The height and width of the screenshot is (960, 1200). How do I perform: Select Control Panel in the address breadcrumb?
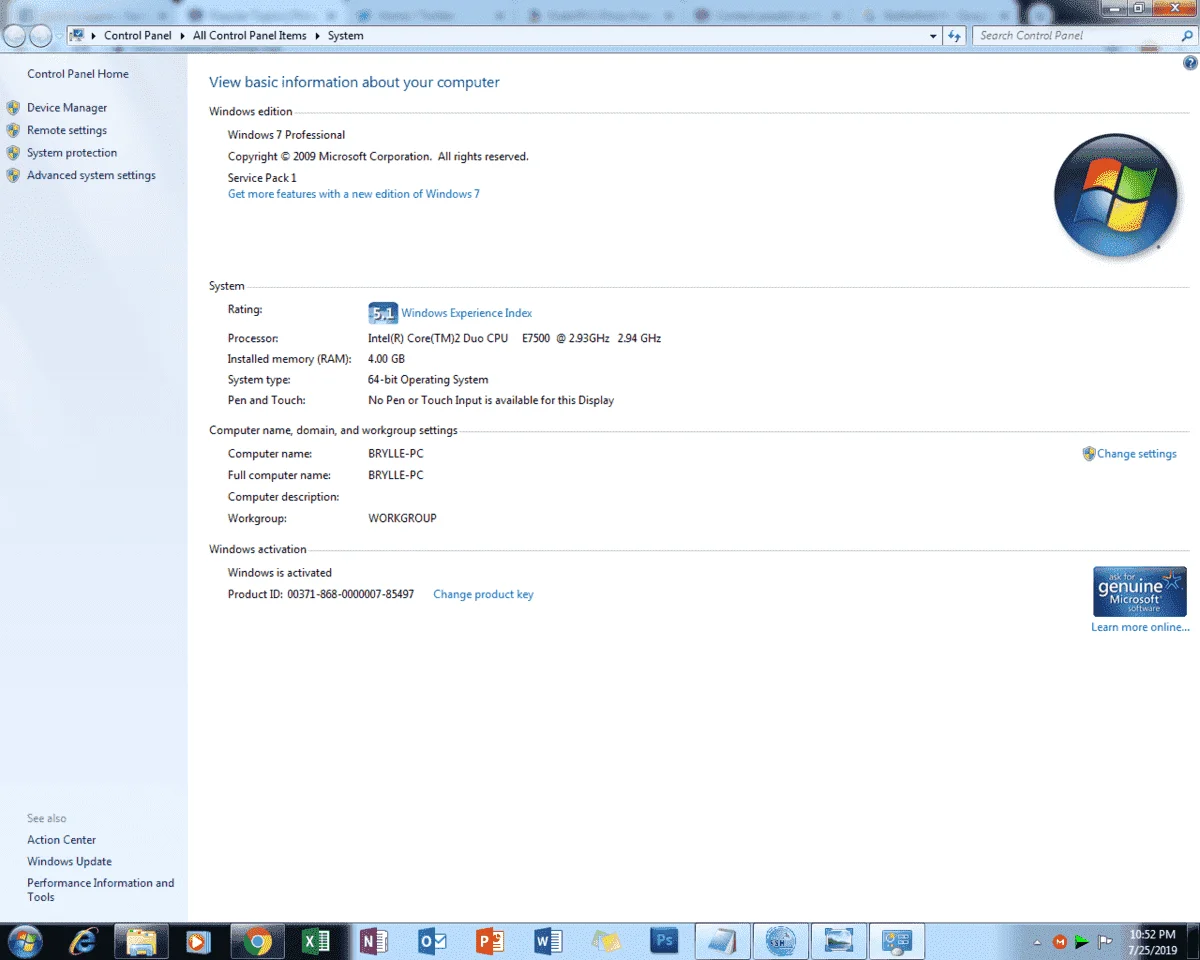pos(138,36)
